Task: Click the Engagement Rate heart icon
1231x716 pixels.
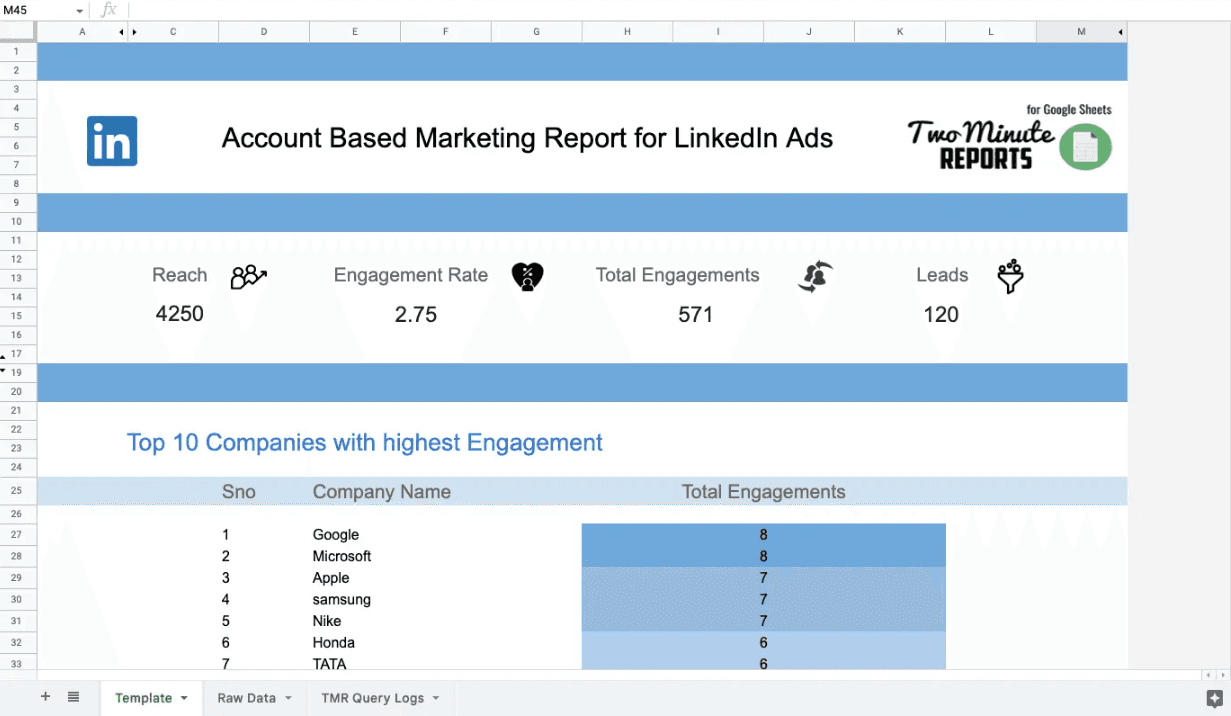Action: (528, 276)
